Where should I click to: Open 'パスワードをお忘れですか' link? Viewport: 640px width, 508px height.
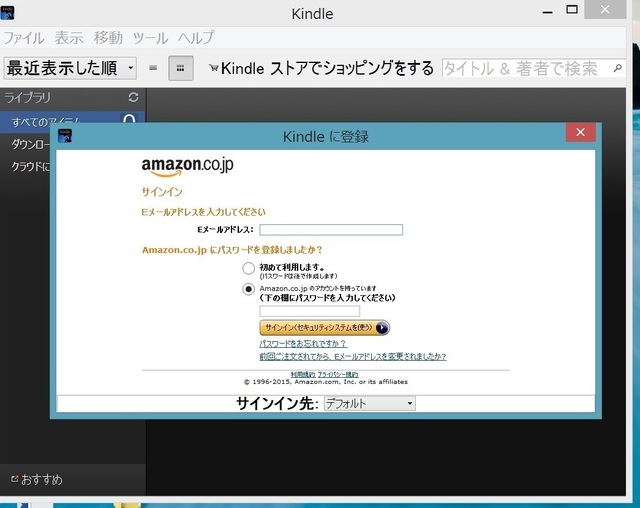click(303, 344)
